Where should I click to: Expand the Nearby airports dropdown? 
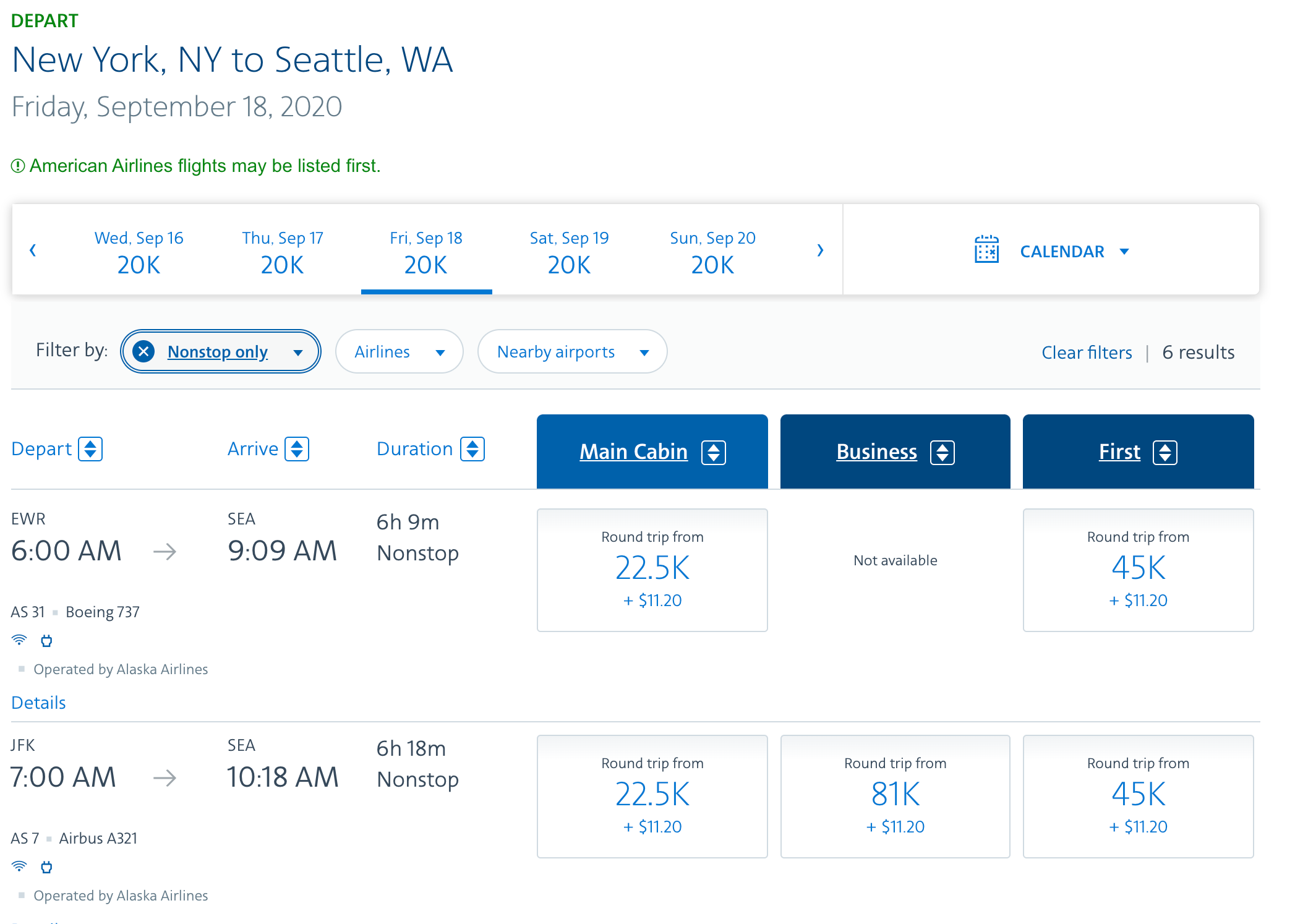572,351
